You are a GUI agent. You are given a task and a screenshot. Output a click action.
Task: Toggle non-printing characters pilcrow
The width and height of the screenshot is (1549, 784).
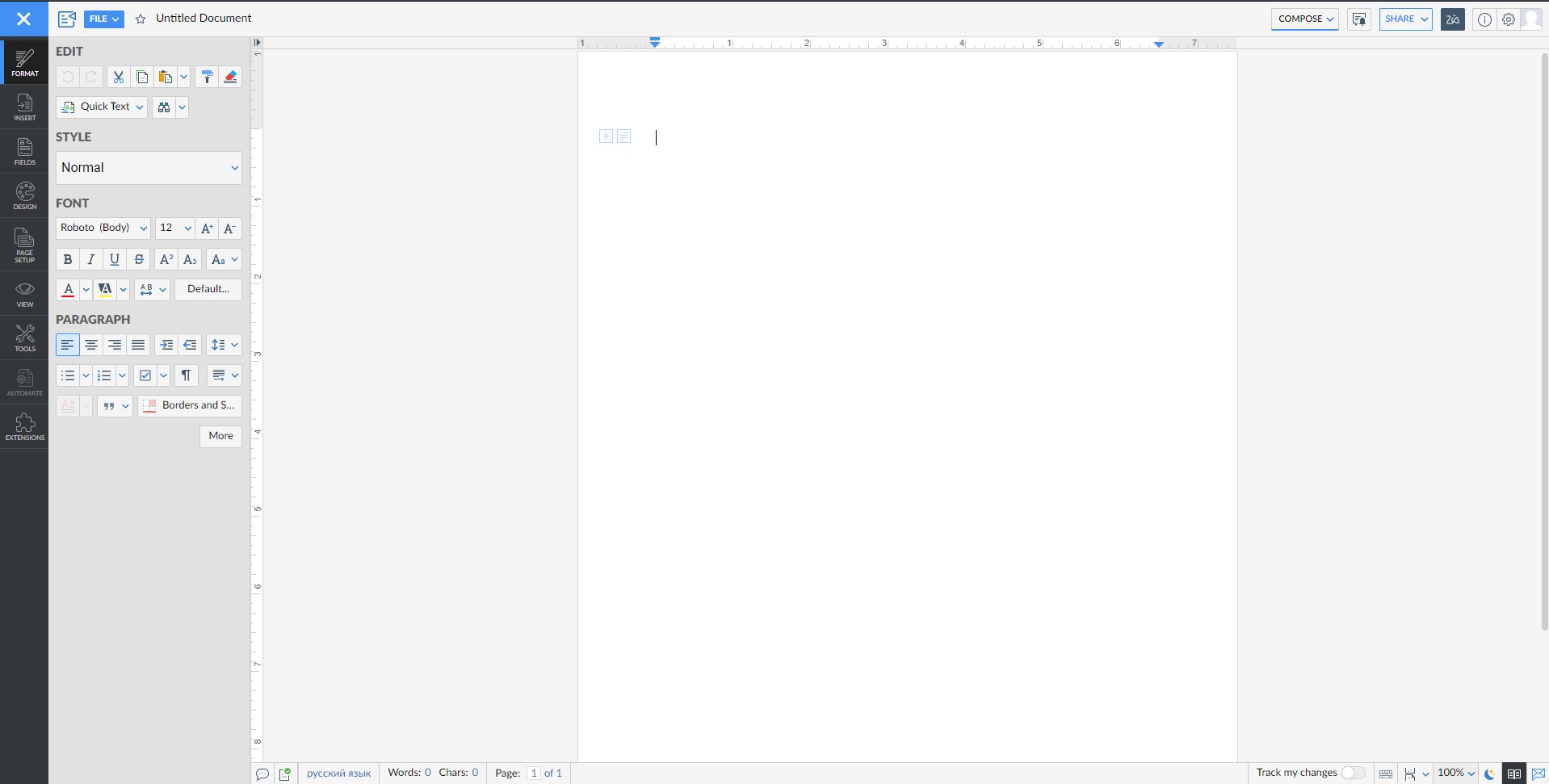(186, 375)
